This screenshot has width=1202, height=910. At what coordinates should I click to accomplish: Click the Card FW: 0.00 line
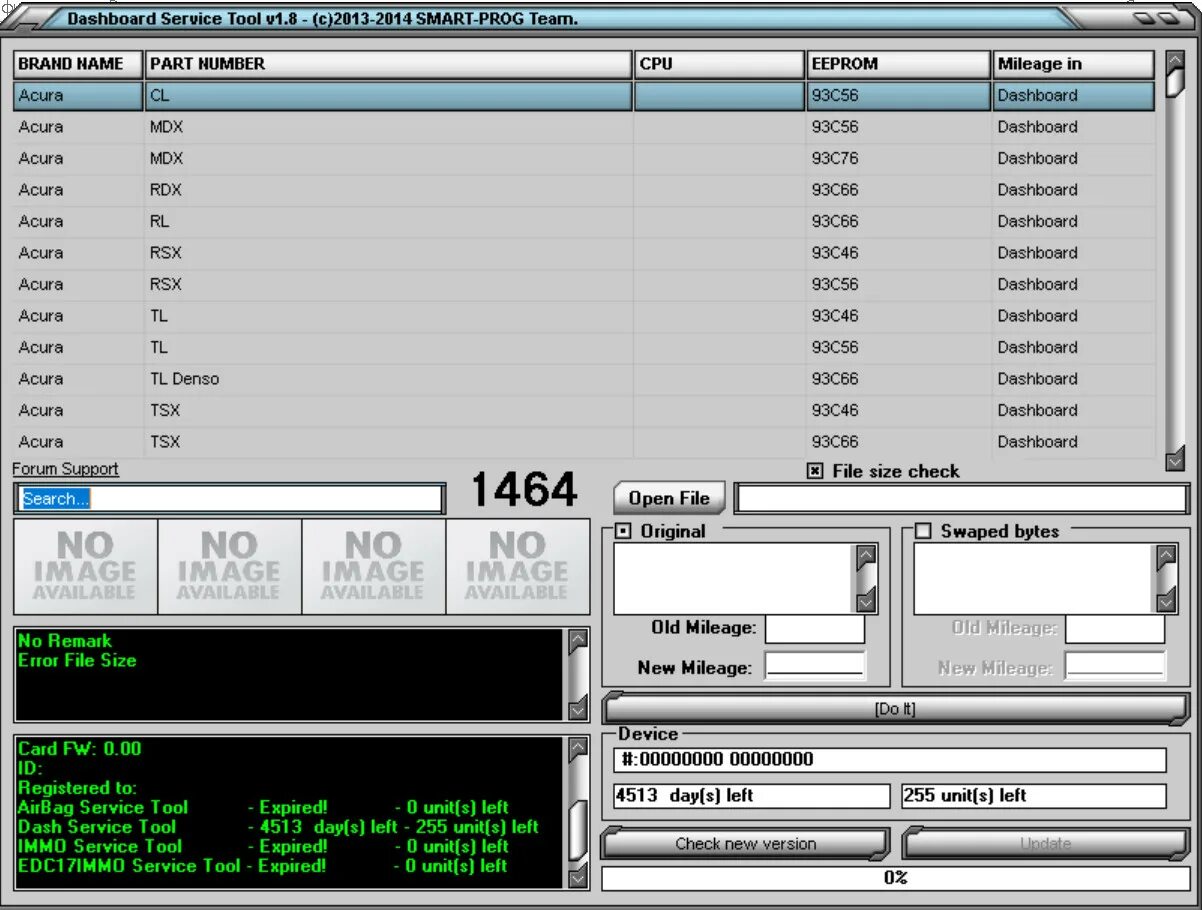[80, 749]
